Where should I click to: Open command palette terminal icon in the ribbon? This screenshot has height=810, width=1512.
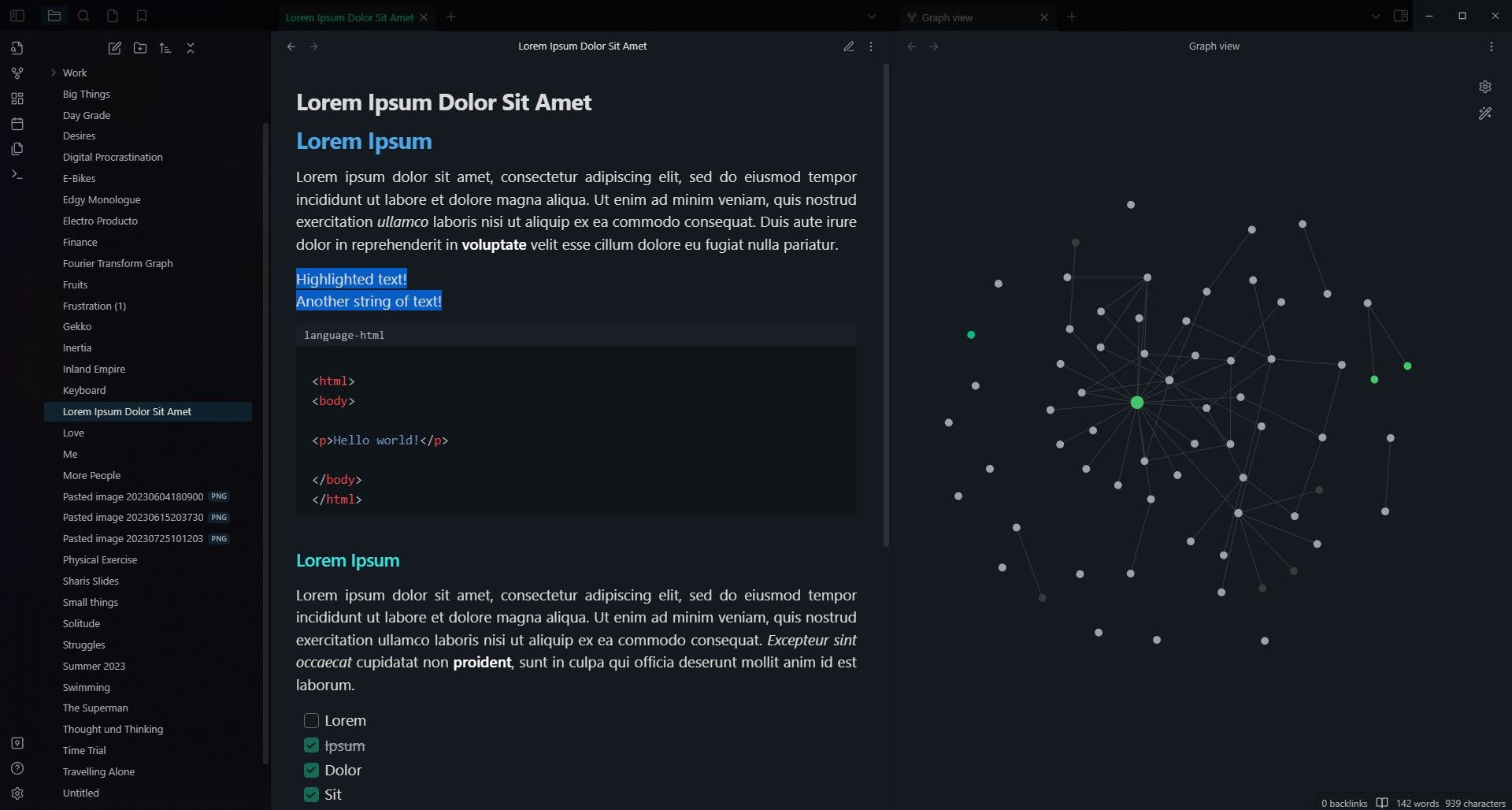pos(17,174)
